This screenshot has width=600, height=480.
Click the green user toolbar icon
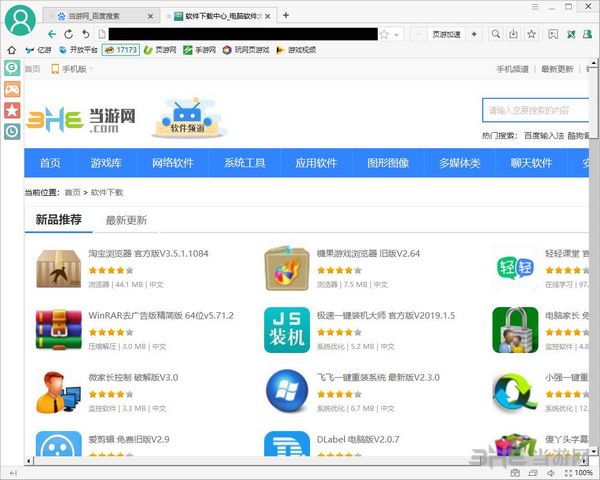pos(588,34)
